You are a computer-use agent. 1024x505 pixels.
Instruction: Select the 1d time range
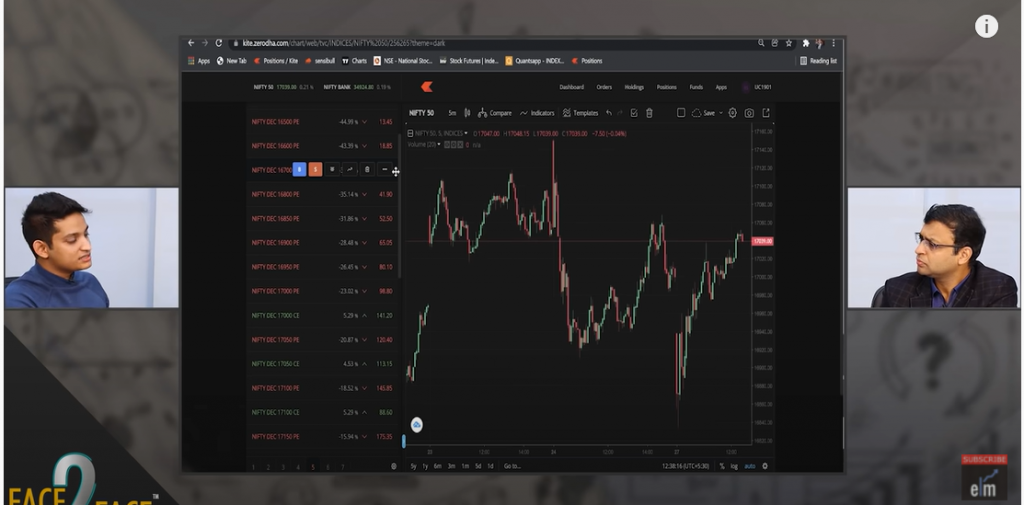490,466
